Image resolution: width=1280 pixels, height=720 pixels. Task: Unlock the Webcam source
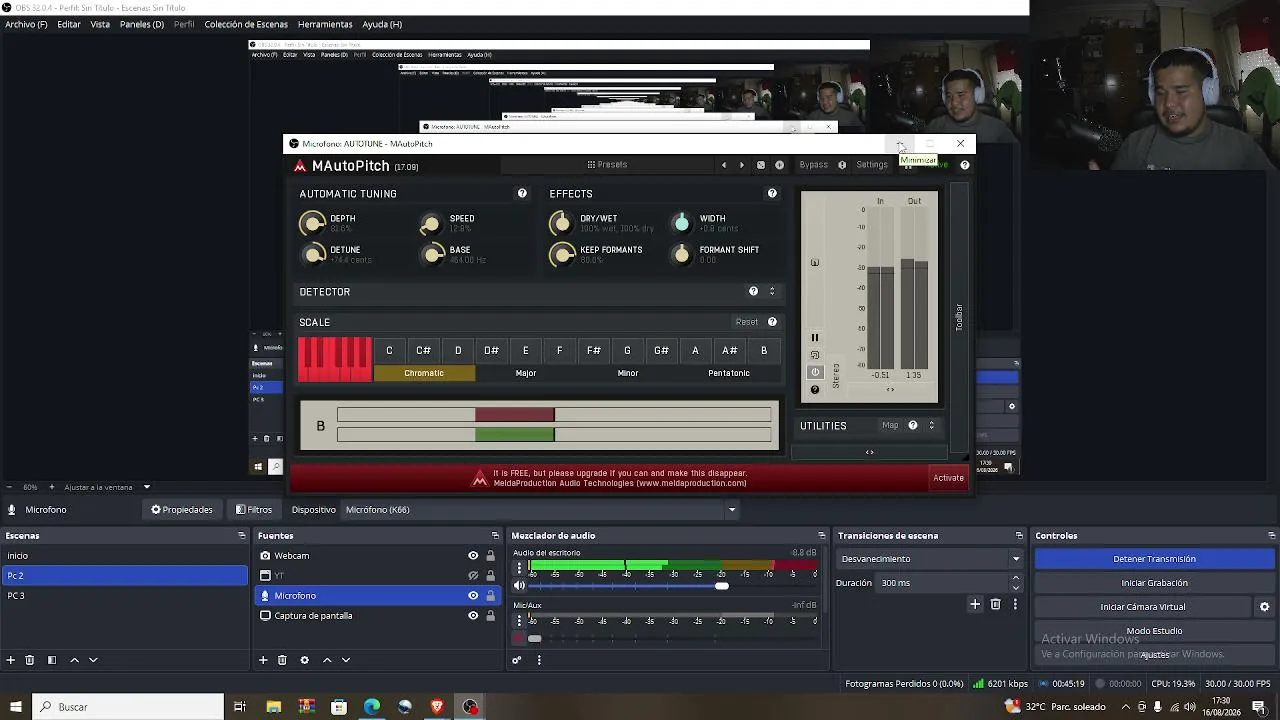click(x=490, y=556)
